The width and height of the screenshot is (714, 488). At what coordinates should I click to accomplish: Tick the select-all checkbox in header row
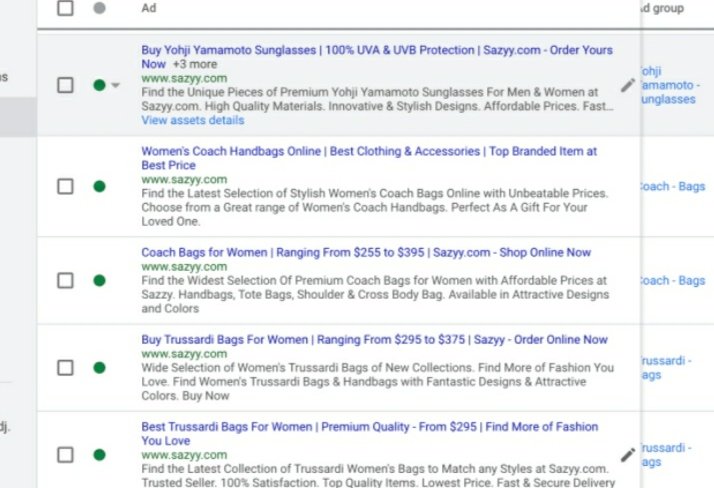tap(65, 8)
